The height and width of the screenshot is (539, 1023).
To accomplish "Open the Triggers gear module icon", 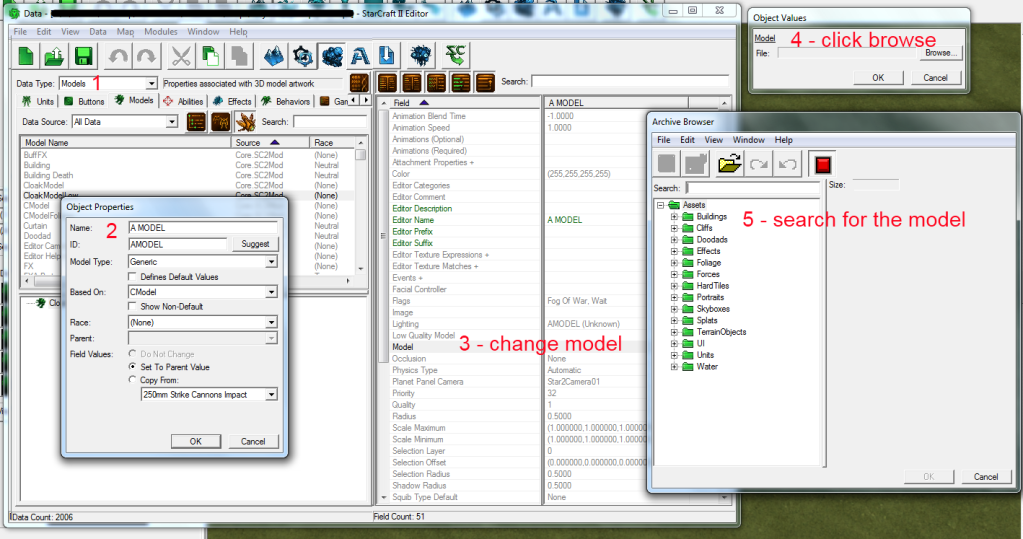I will (303, 56).
